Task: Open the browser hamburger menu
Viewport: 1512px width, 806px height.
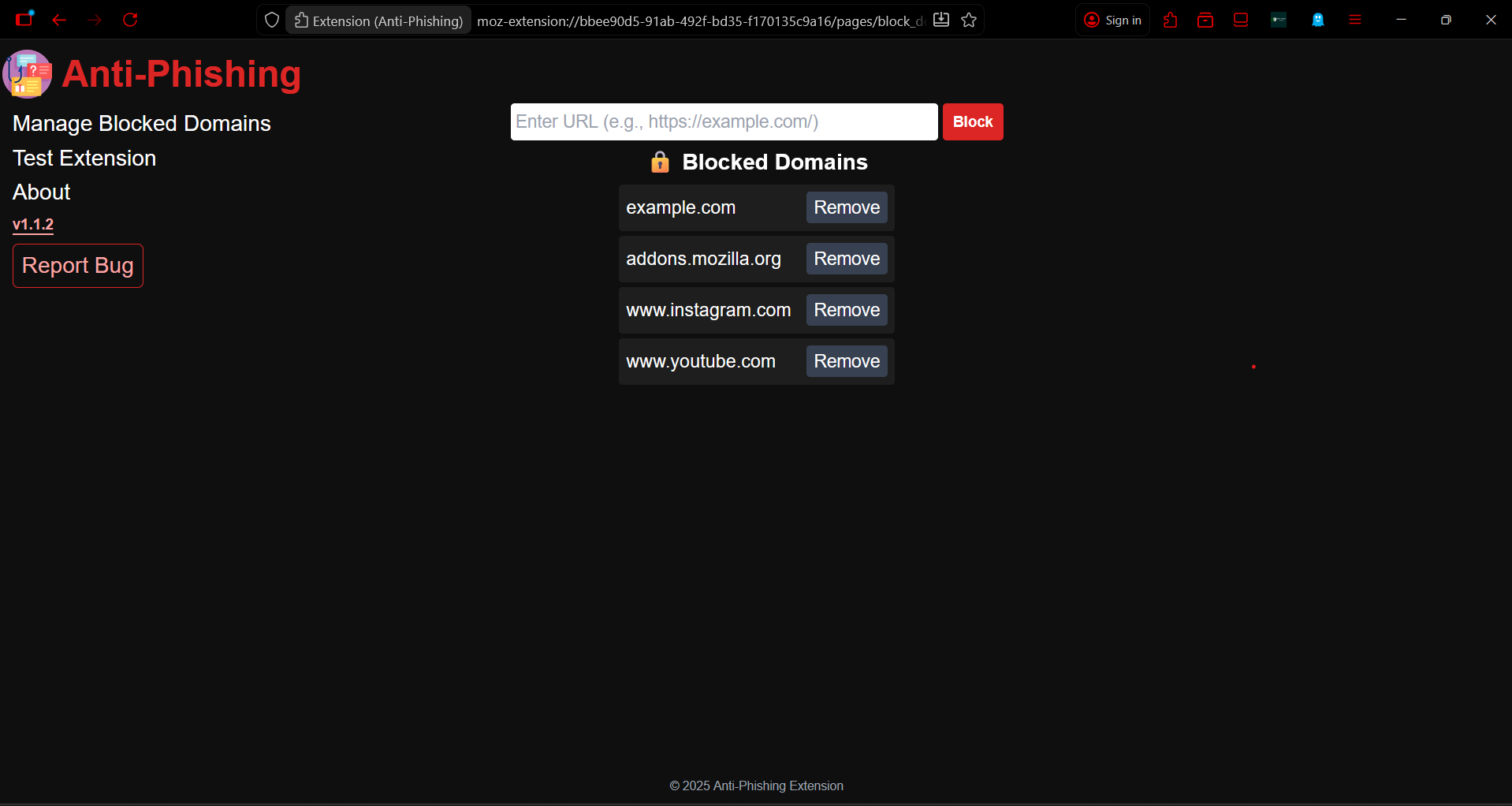Action: pyautogui.click(x=1355, y=21)
